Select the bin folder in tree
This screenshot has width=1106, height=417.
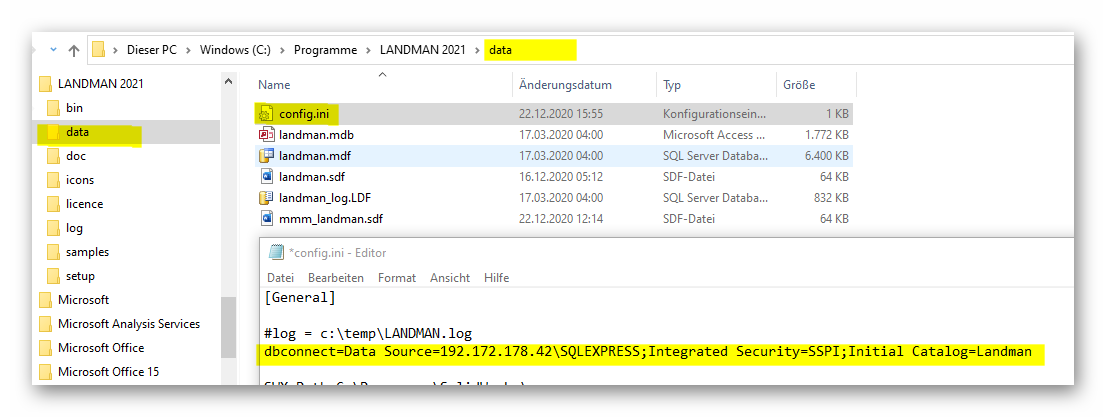click(x=74, y=108)
